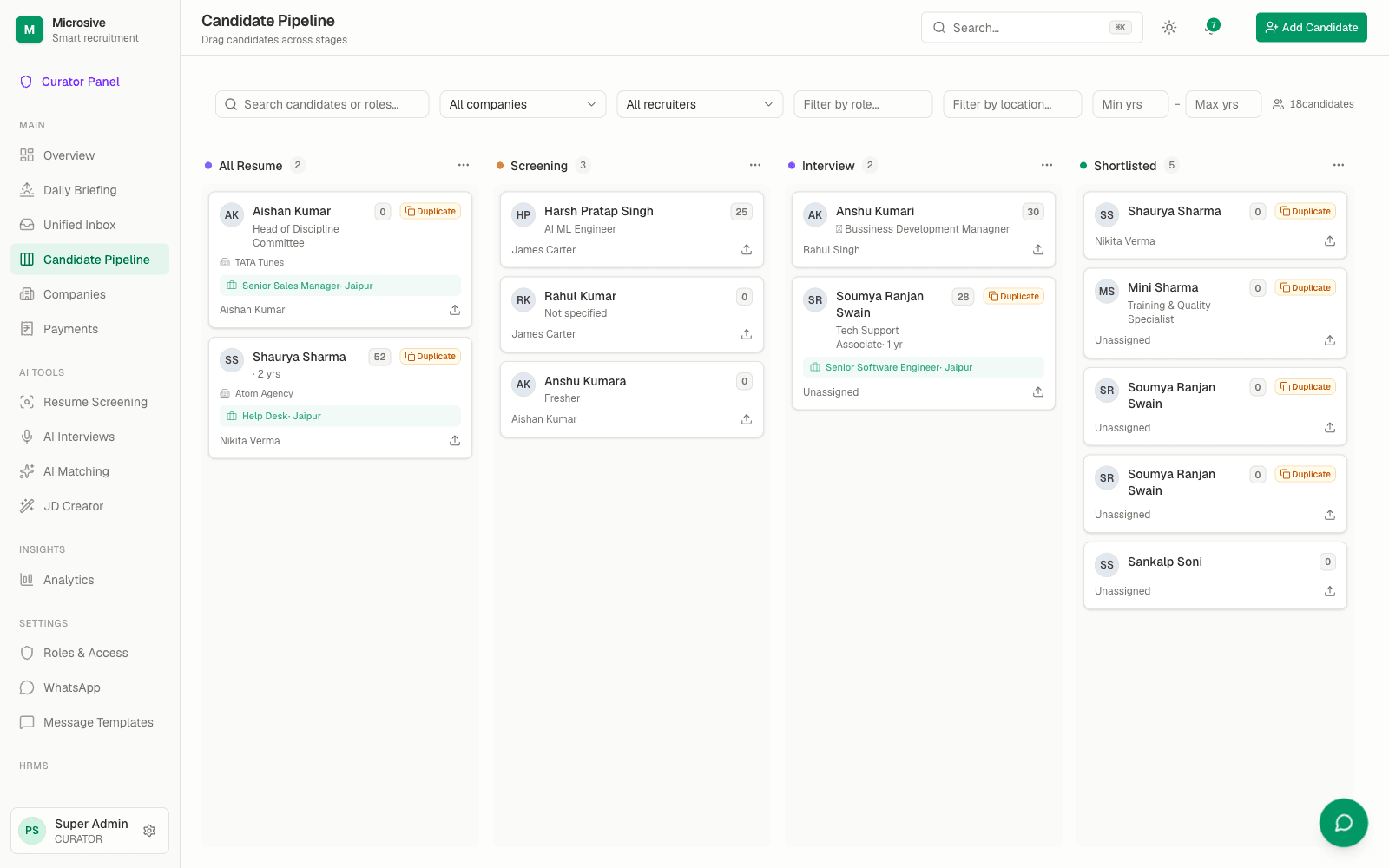Expand the All companies dropdown
1389x868 pixels.
coord(523,104)
